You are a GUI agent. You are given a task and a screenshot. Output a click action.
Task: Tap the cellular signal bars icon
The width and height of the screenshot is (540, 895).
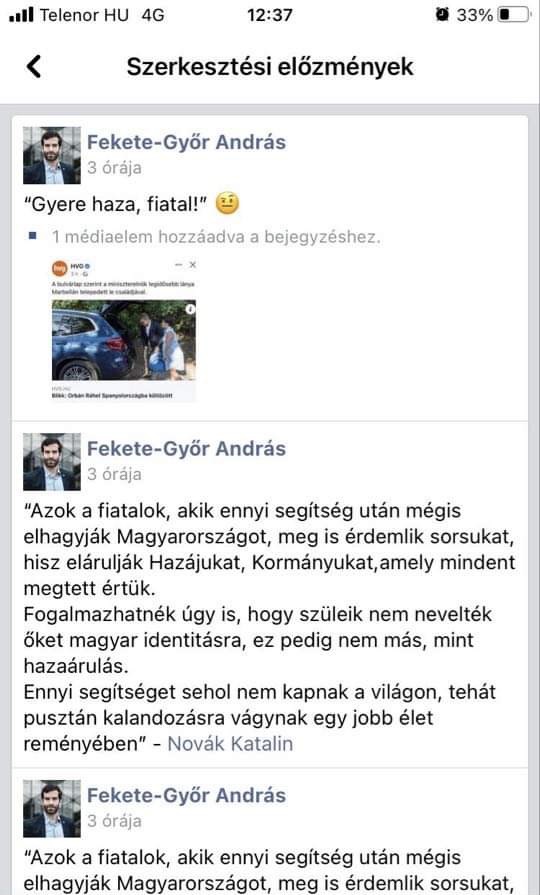click(x=21, y=15)
